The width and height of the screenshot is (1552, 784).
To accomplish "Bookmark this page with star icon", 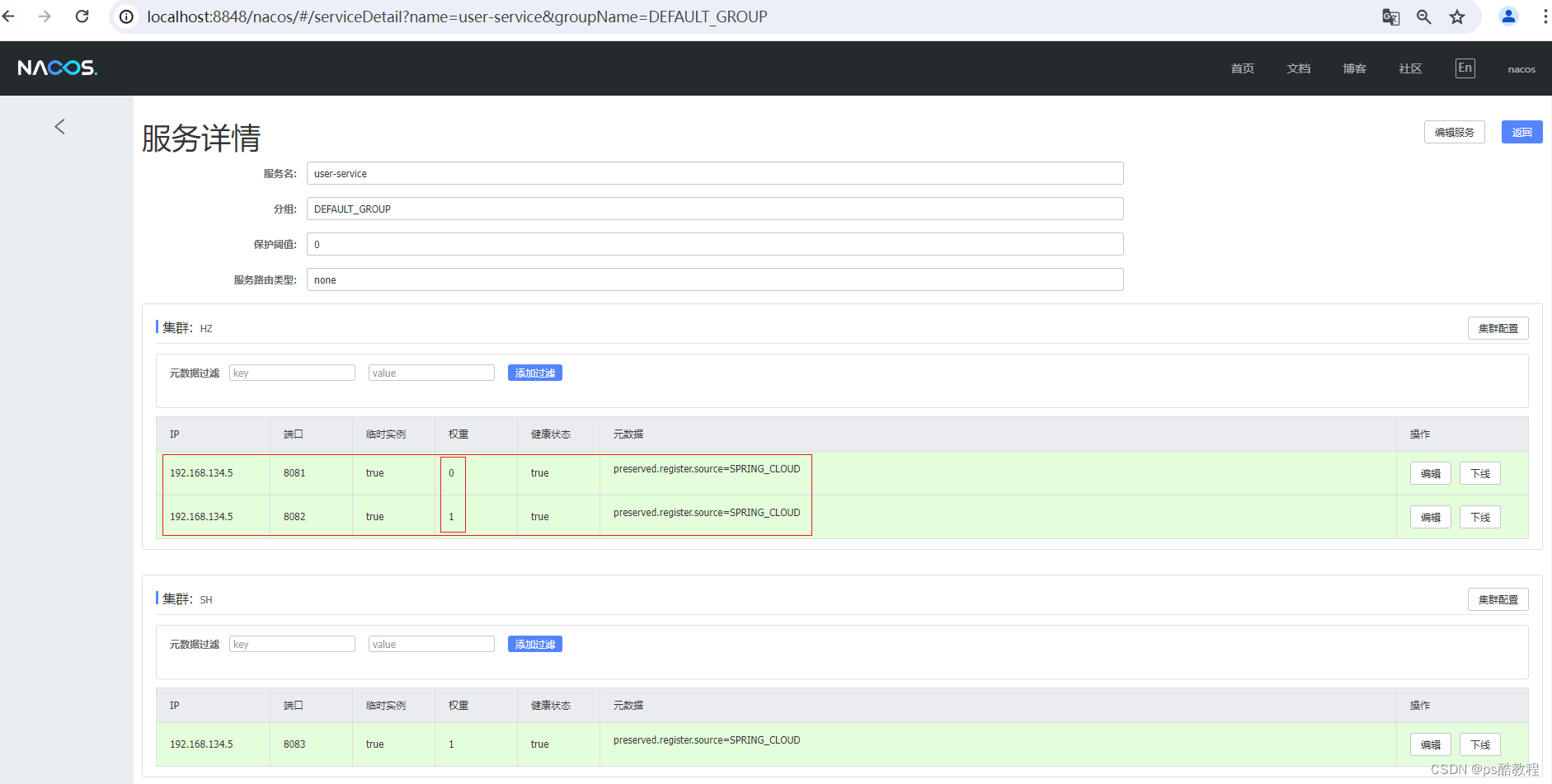I will 1457,16.
